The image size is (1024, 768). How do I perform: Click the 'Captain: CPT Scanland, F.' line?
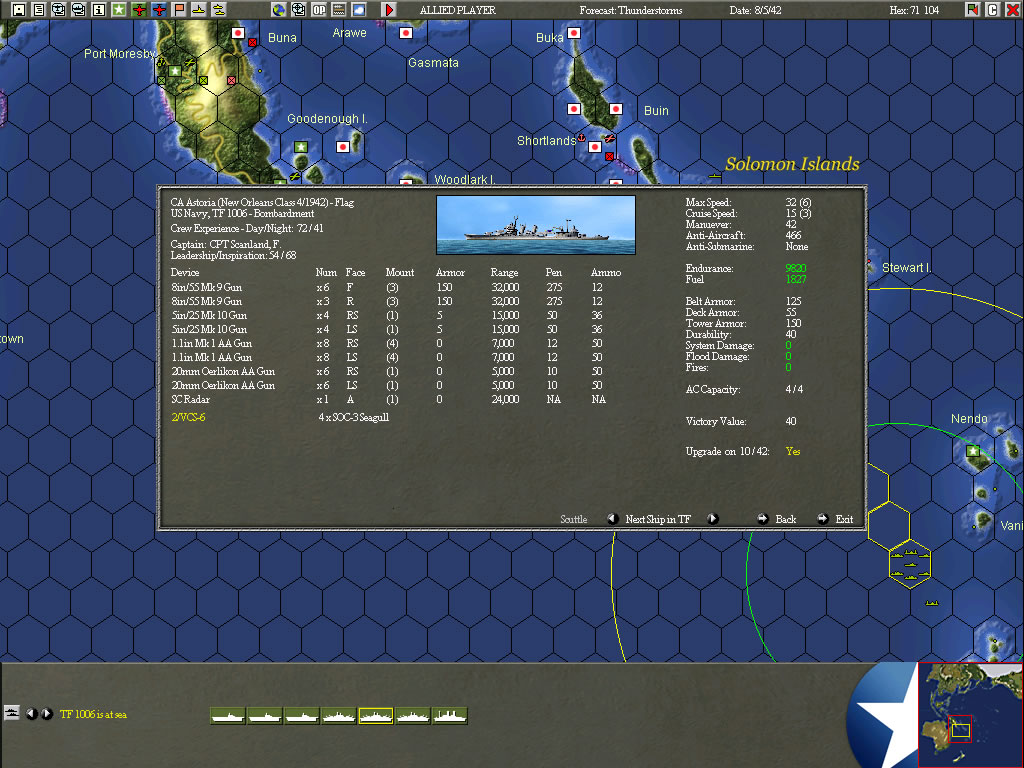[x=226, y=244]
